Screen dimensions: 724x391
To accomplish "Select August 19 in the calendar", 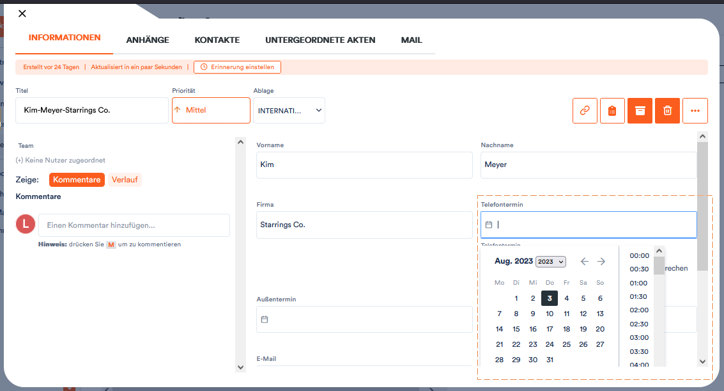I will (583, 329).
